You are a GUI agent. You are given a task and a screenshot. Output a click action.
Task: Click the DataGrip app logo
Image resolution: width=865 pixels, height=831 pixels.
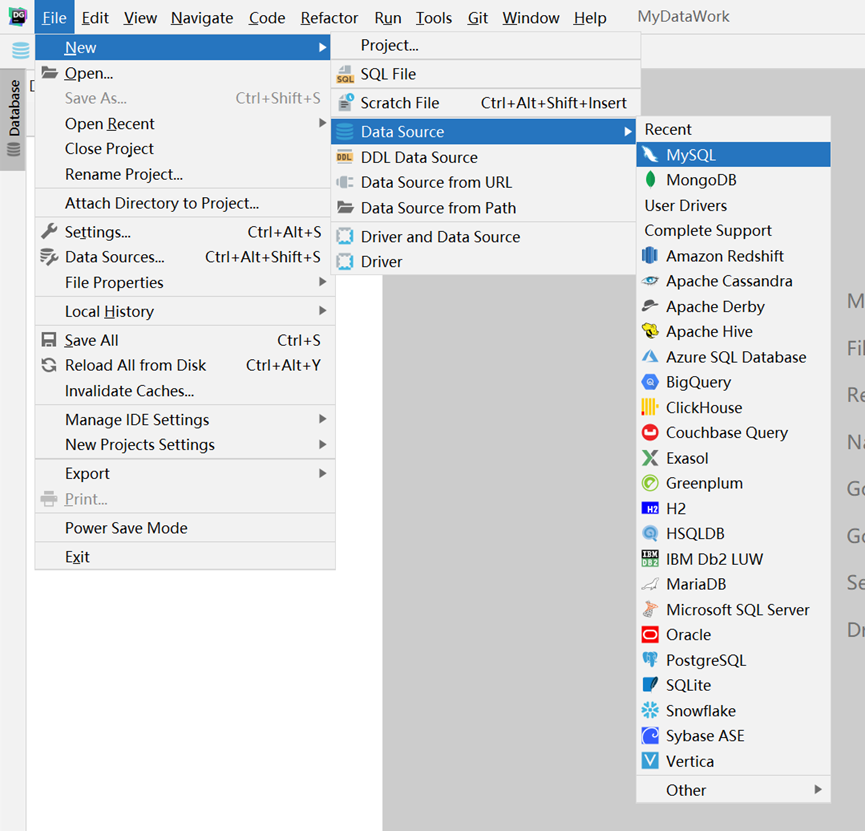[x=18, y=17]
